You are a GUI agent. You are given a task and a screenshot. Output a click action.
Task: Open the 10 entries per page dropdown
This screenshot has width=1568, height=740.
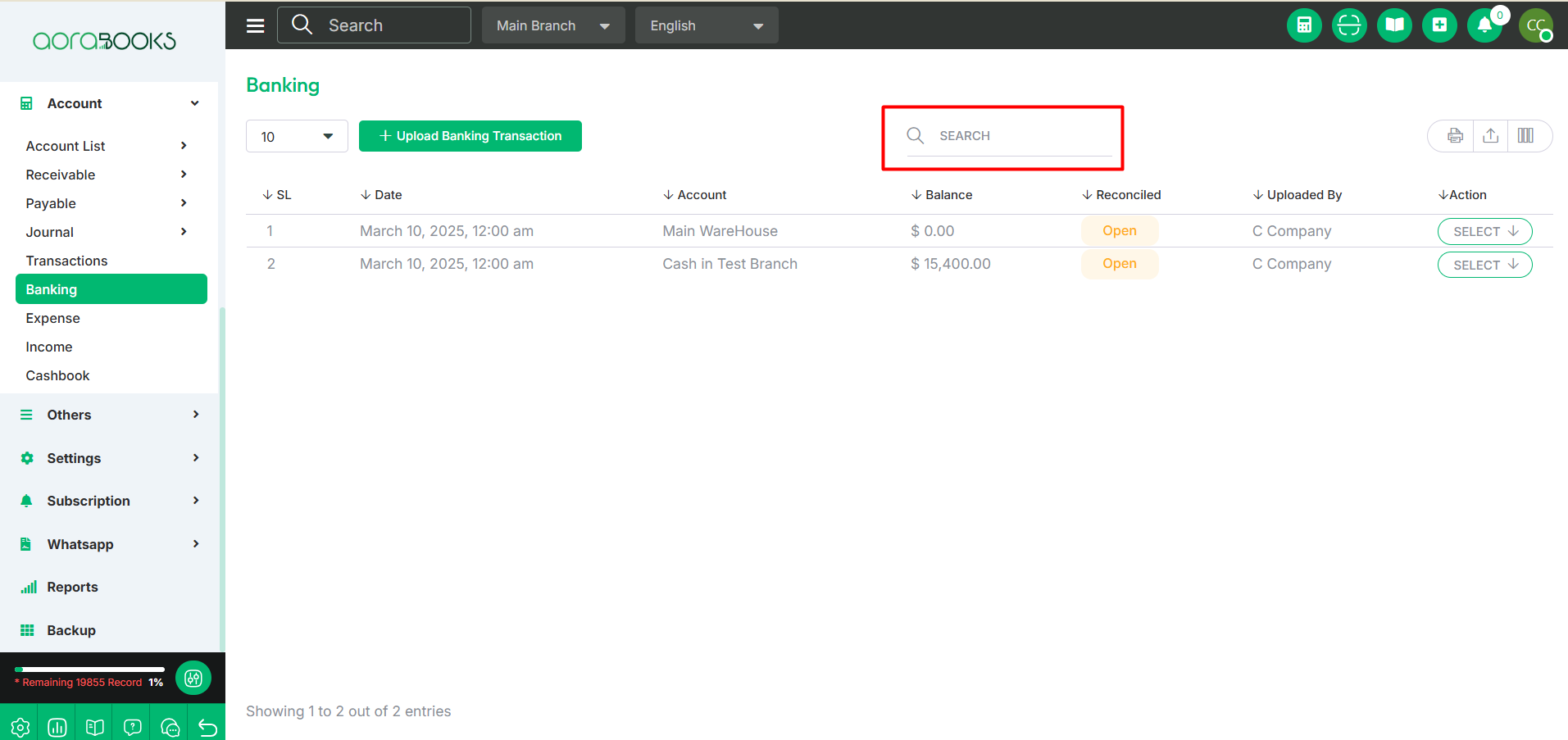(x=297, y=136)
